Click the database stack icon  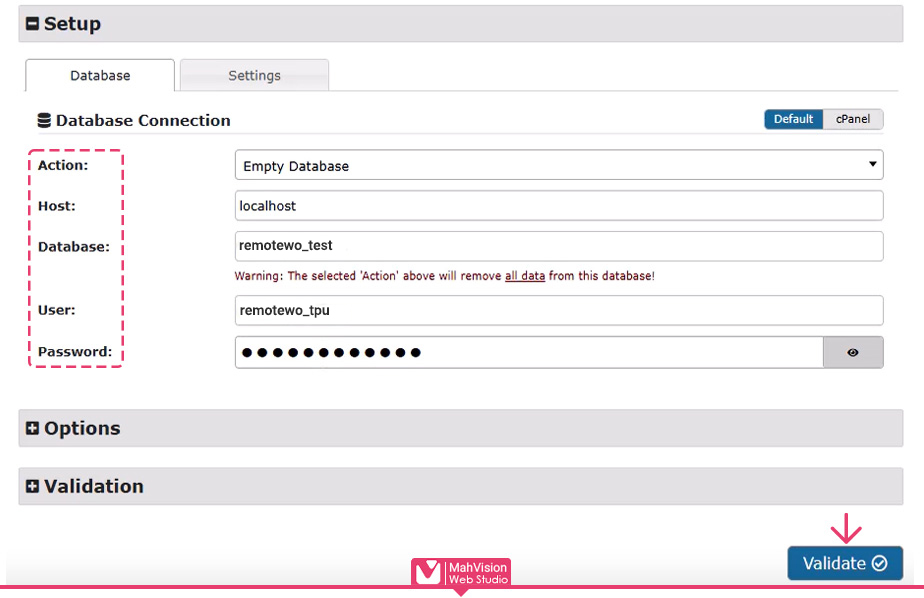tap(44, 121)
